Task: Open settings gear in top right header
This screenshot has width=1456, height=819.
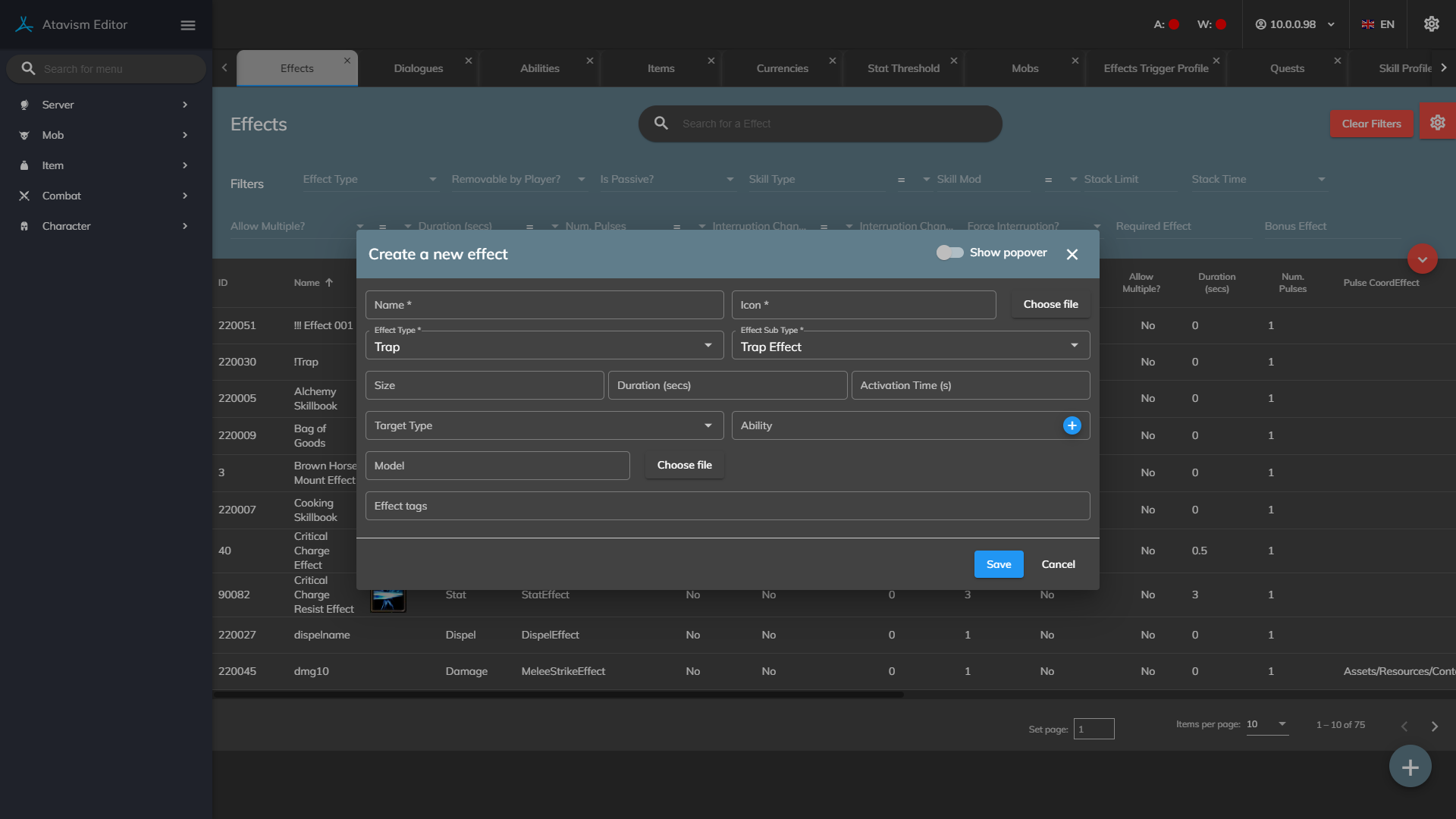Action: click(1431, 24)
